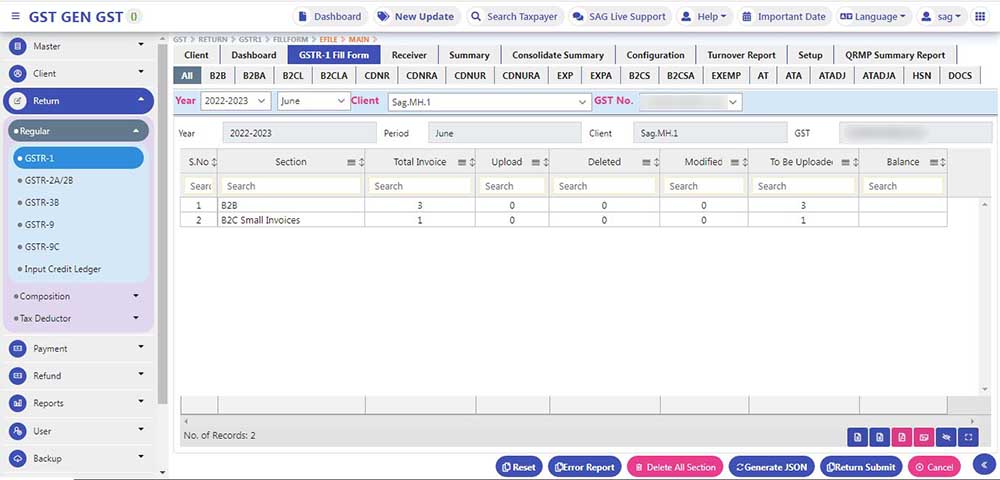Click the Backup sidebar icon

(x=17, y=459)
